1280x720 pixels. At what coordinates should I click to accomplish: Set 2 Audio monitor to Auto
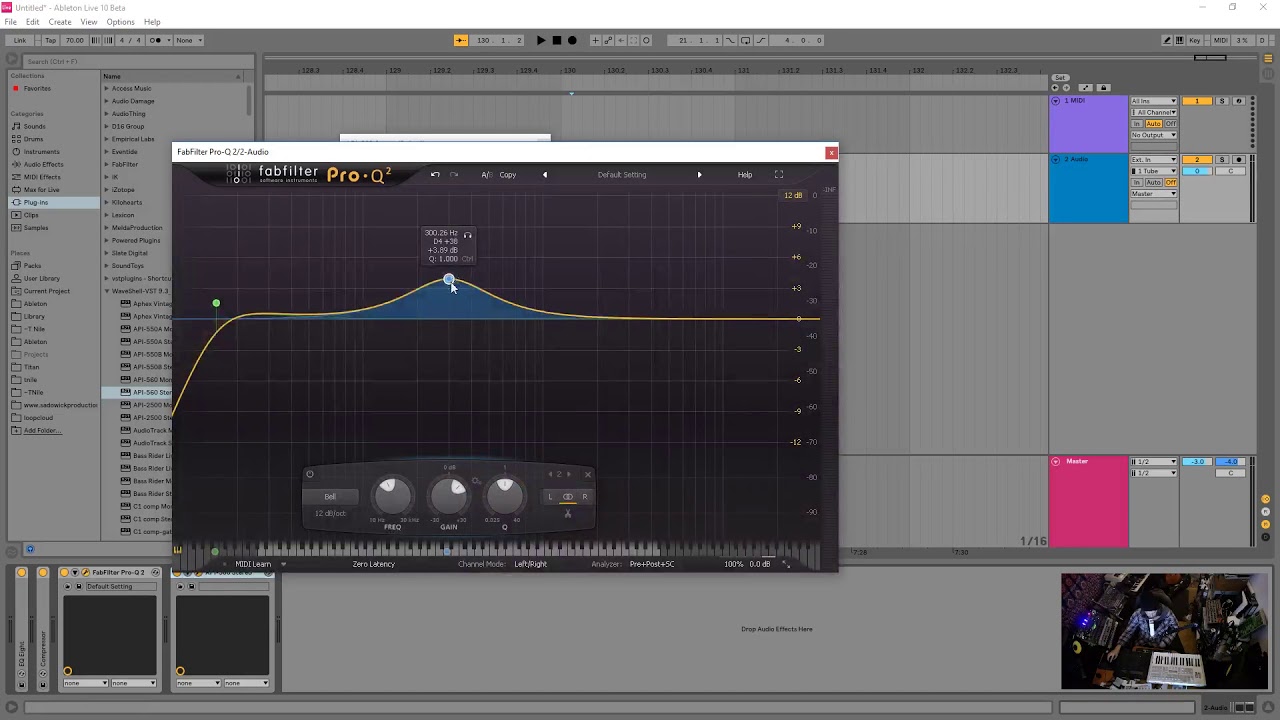[x=1153, y=183]
